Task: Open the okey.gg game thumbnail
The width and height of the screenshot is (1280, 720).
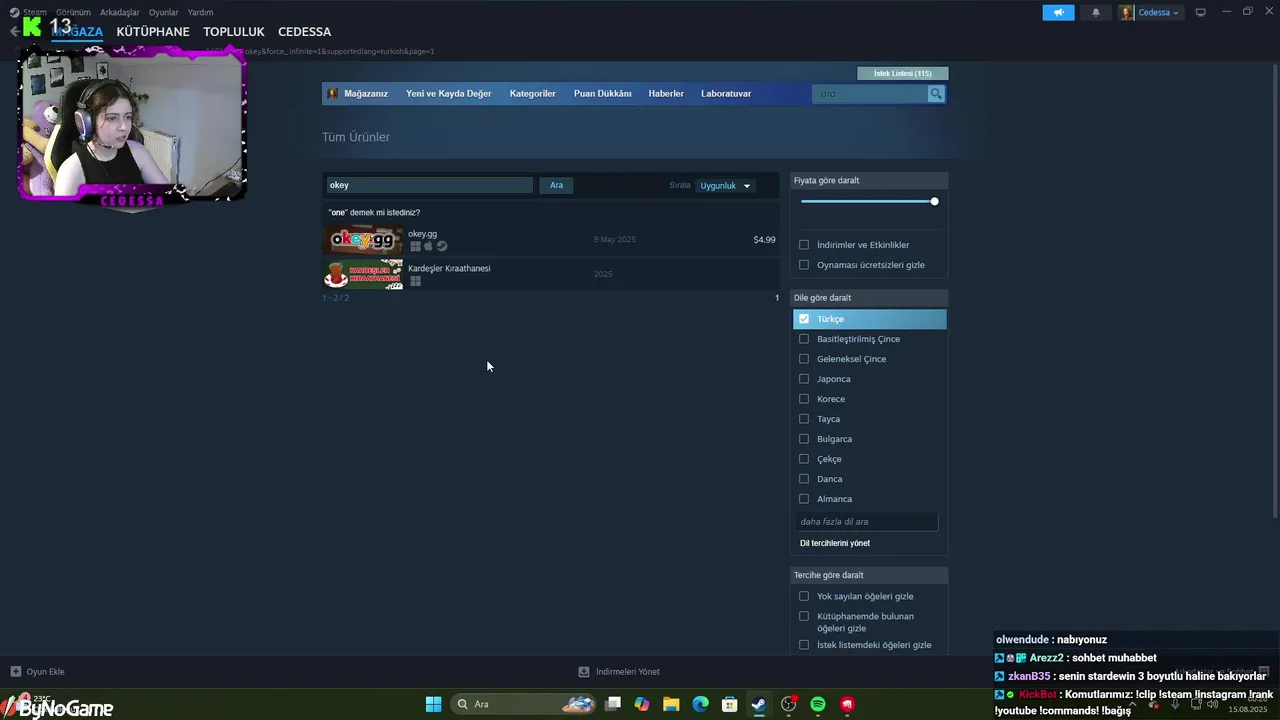Action: (x=363, y=240)
